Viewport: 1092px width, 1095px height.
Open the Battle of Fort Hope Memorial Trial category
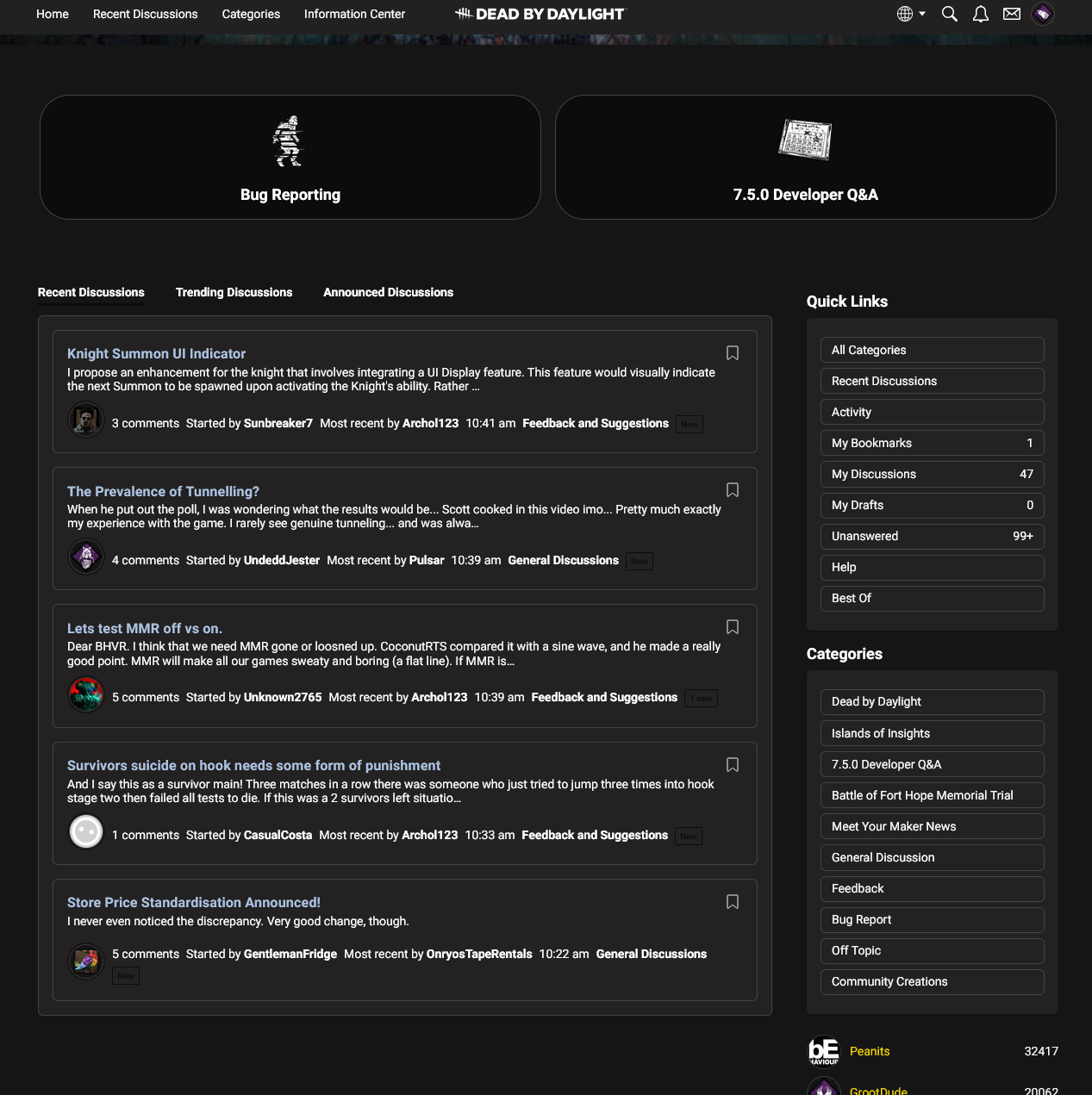click(933, 795)
